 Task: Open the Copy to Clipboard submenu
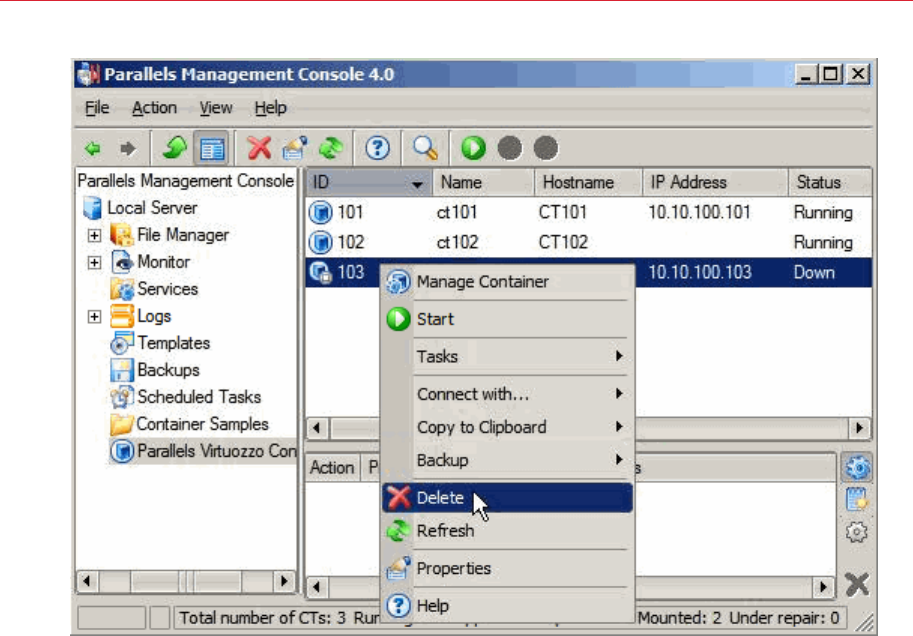click(x=507, y=427)
